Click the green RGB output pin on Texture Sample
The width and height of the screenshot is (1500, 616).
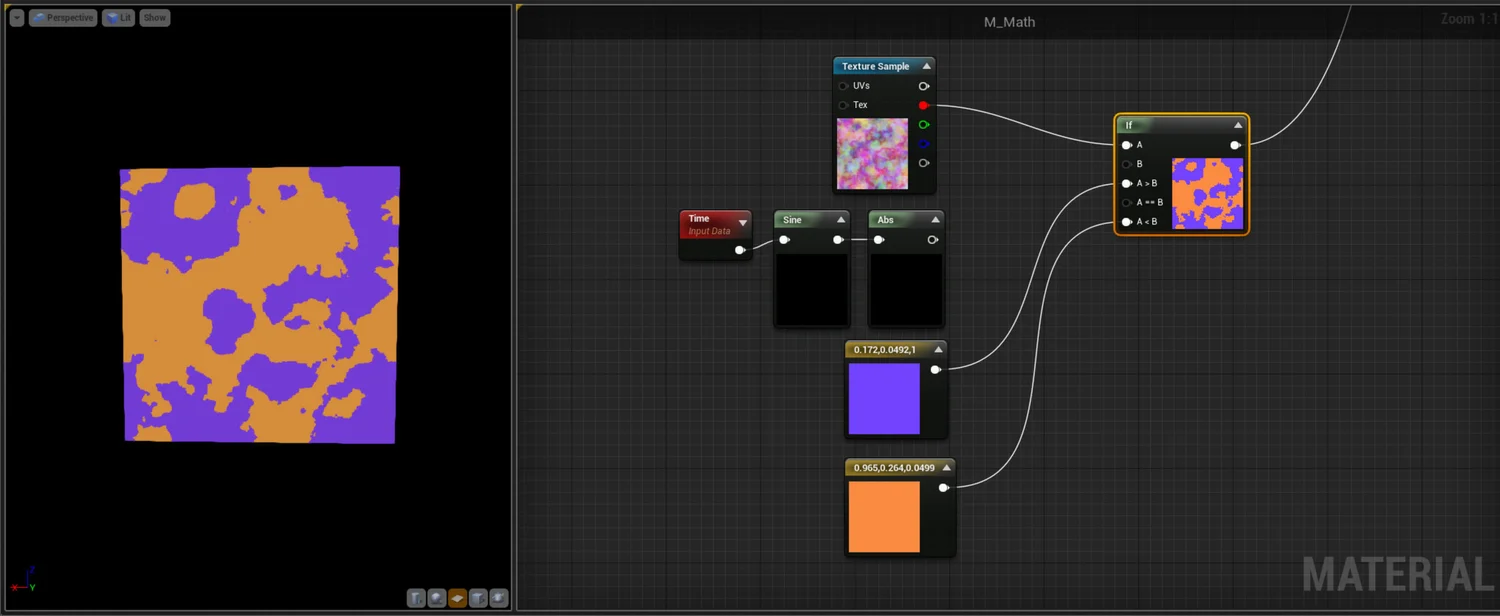point(923,124)
